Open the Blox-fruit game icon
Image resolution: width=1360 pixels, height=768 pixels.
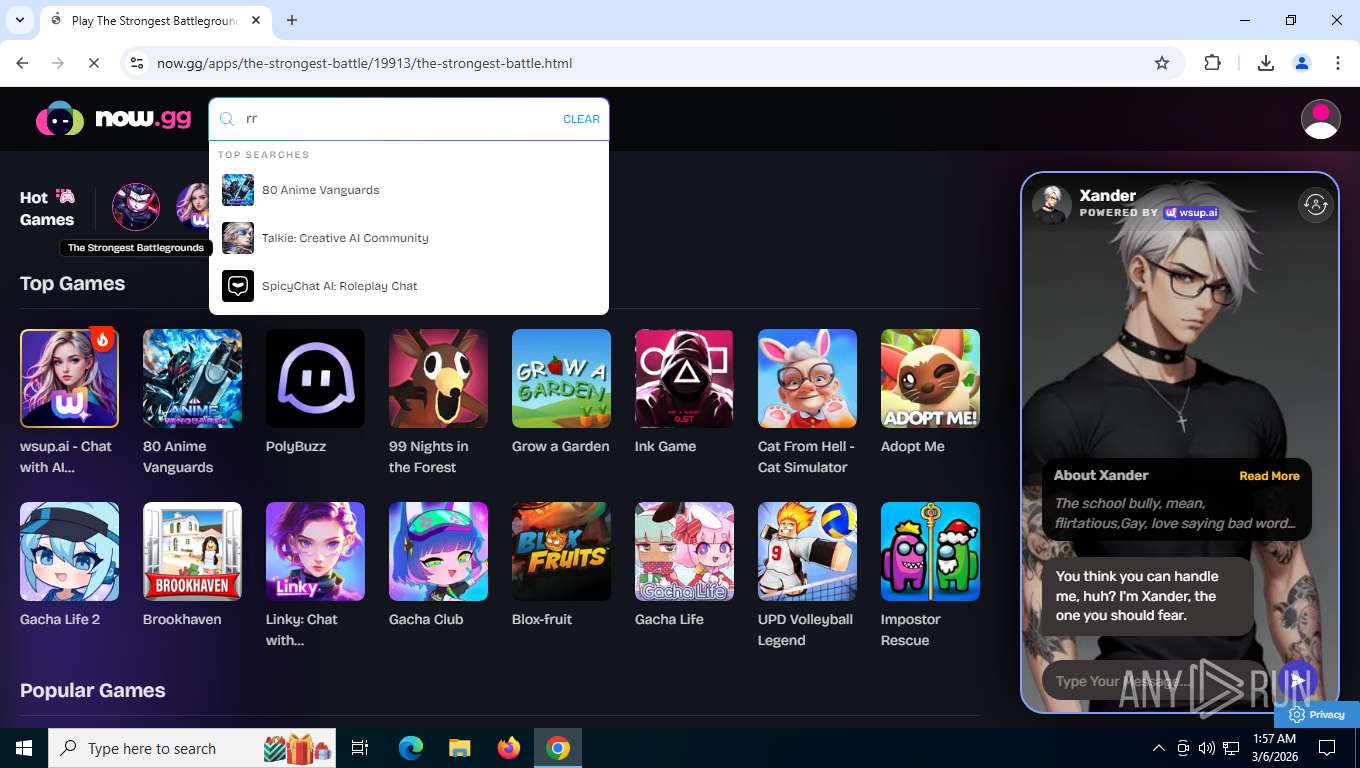pos(561,551)
